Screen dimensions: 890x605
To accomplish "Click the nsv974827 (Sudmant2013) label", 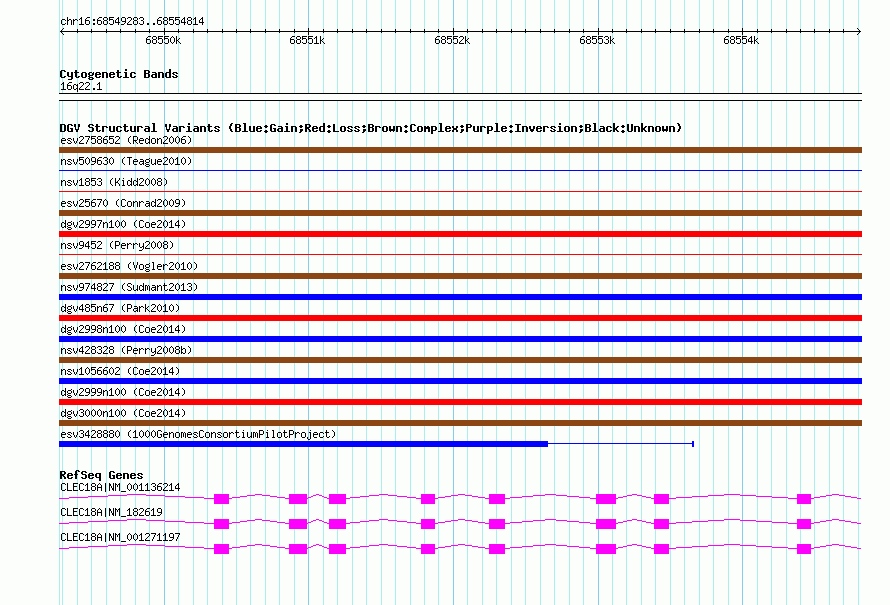I will [x=129, y=287].
